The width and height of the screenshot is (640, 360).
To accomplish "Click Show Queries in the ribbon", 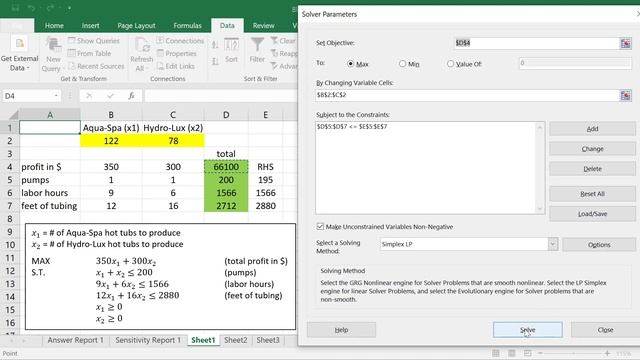I will [94, 41].
